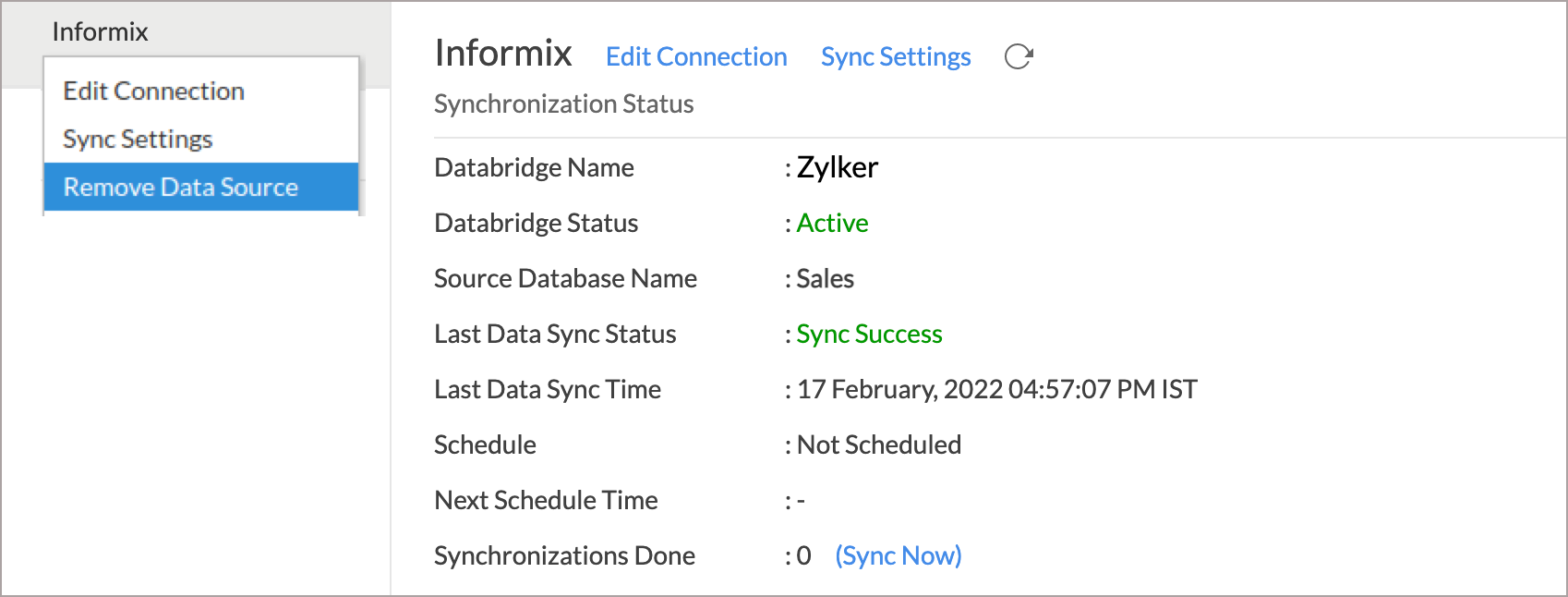Screen dimensions: 1568x597
Task: Click the Informix page heading
Action: pyautogui.click(x=503, y=53)
